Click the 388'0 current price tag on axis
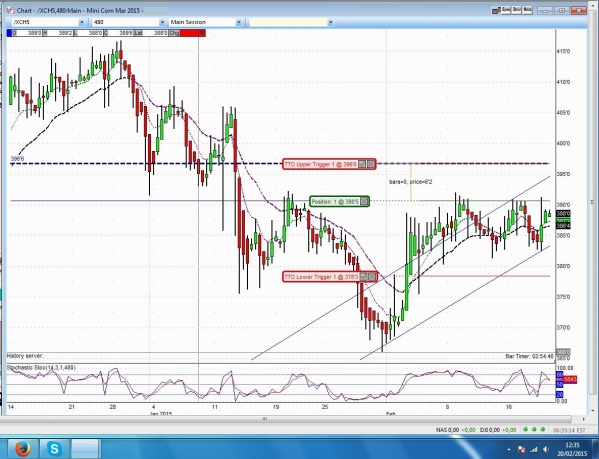Viewport: 599px width, 459px height. click(x=563, y=213)
